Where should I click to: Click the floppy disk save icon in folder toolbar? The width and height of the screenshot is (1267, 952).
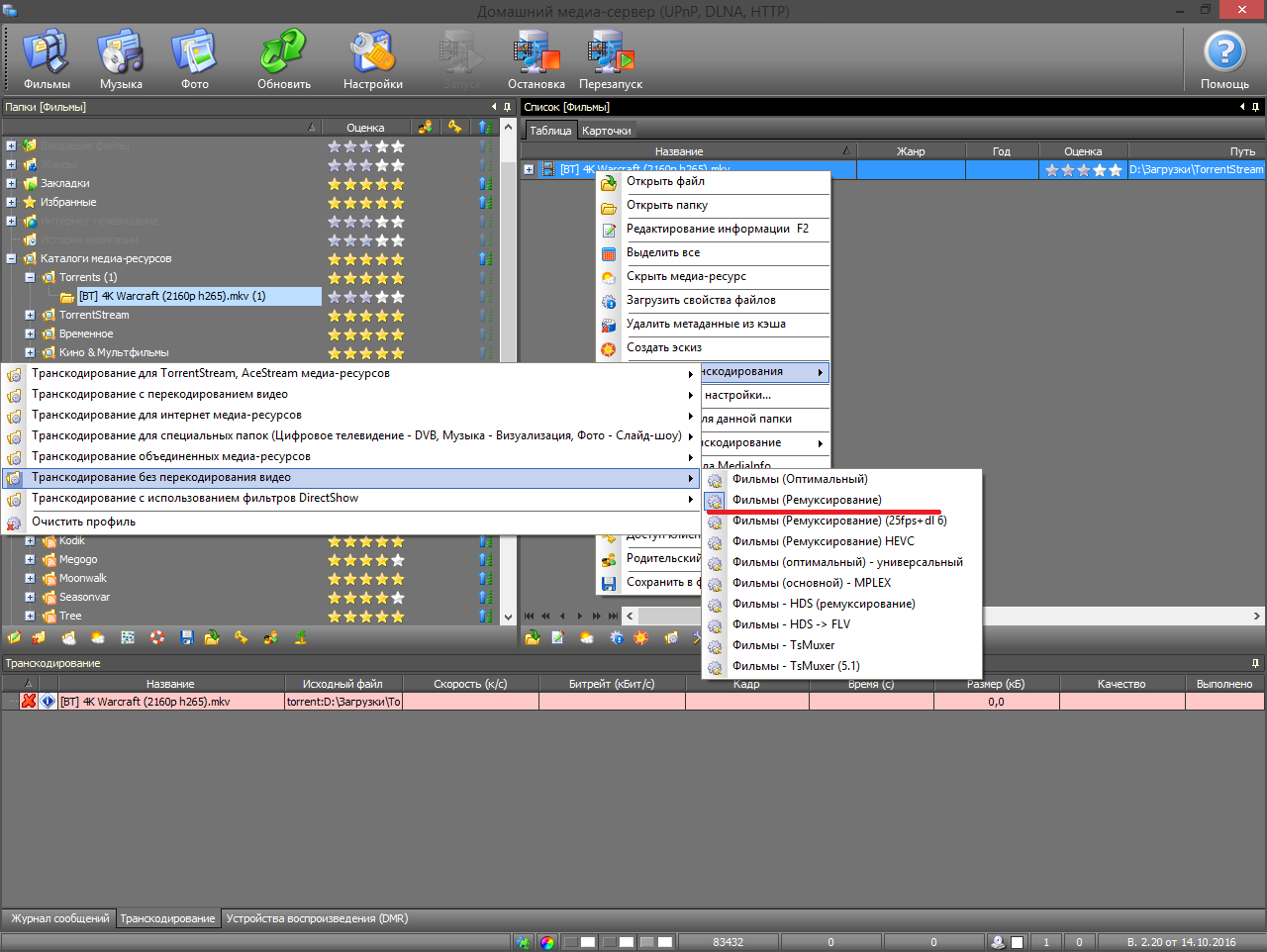[187, 638]
